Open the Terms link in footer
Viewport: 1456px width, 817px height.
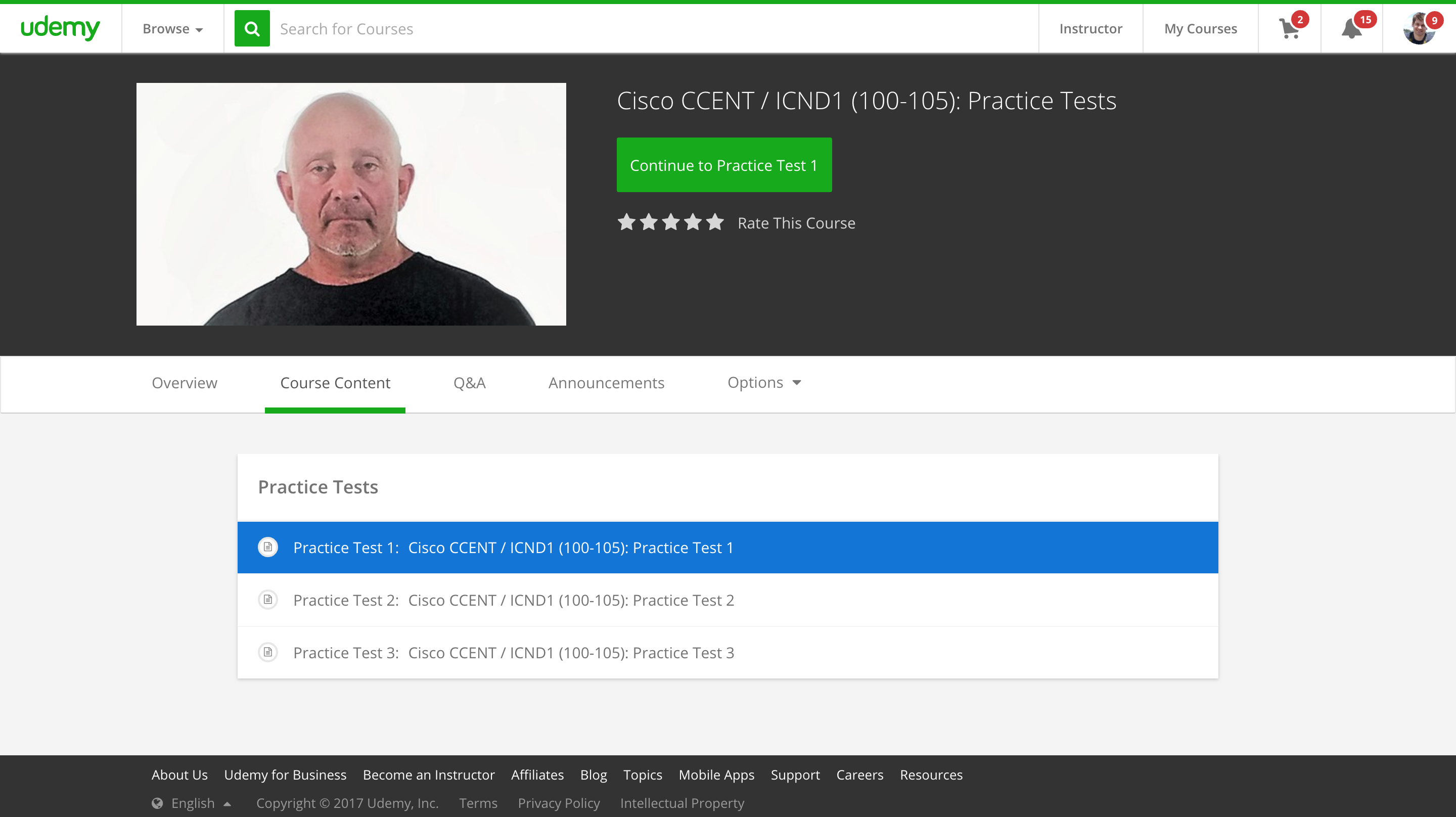coord(478,803)
